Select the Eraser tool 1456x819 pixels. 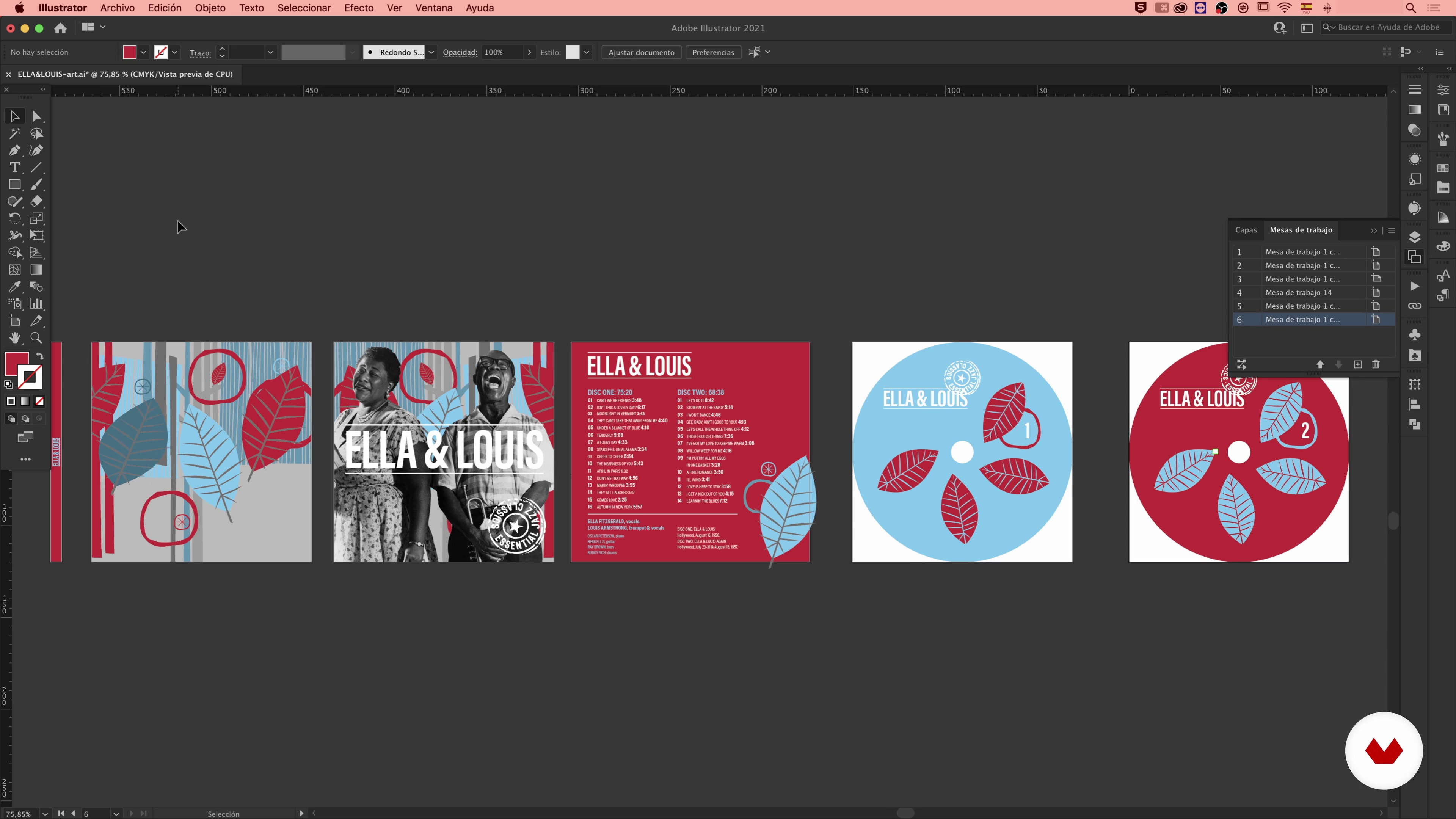36,201
